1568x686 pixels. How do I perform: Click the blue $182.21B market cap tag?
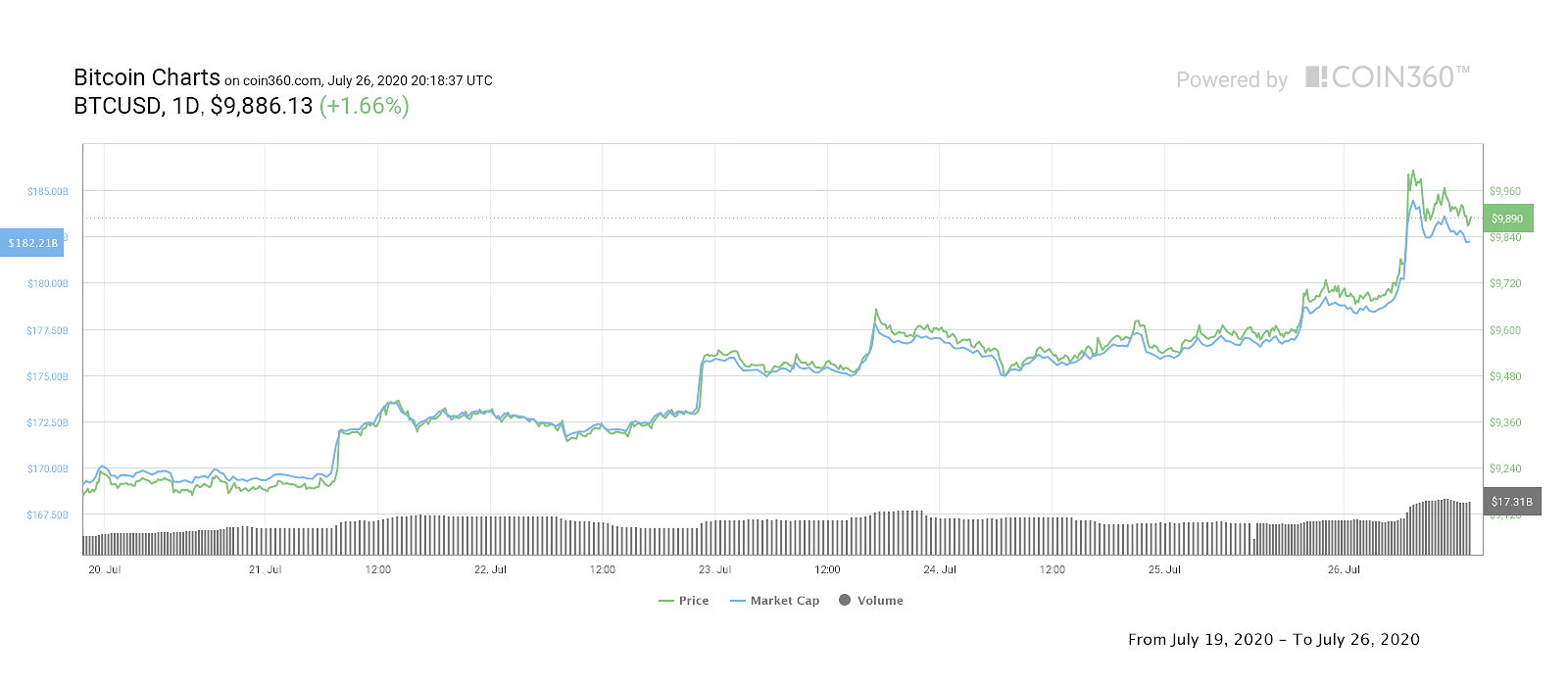[32, 243]
